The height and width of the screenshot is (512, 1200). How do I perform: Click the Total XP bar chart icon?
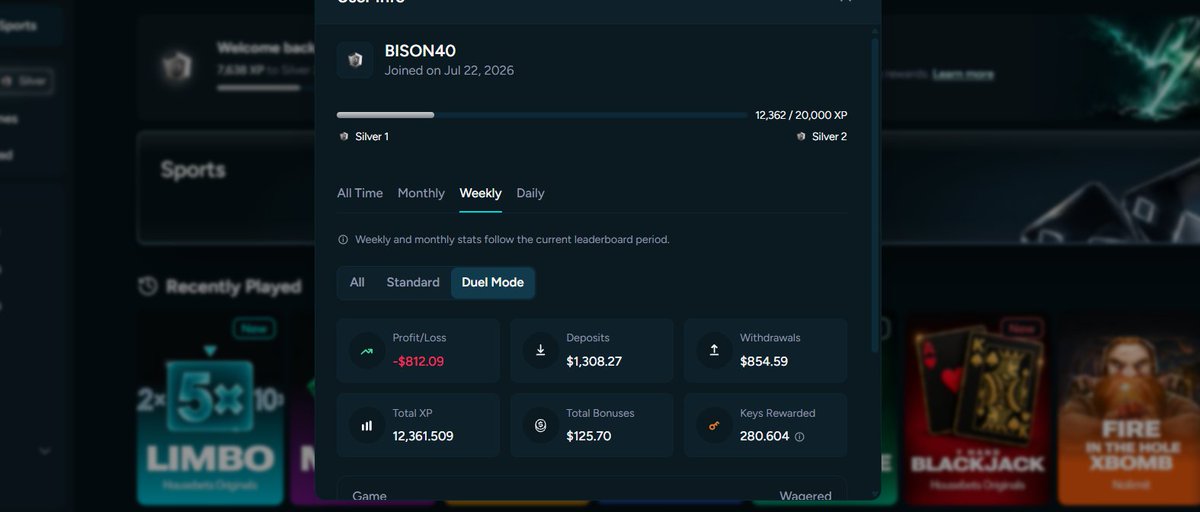pos(367,426)
